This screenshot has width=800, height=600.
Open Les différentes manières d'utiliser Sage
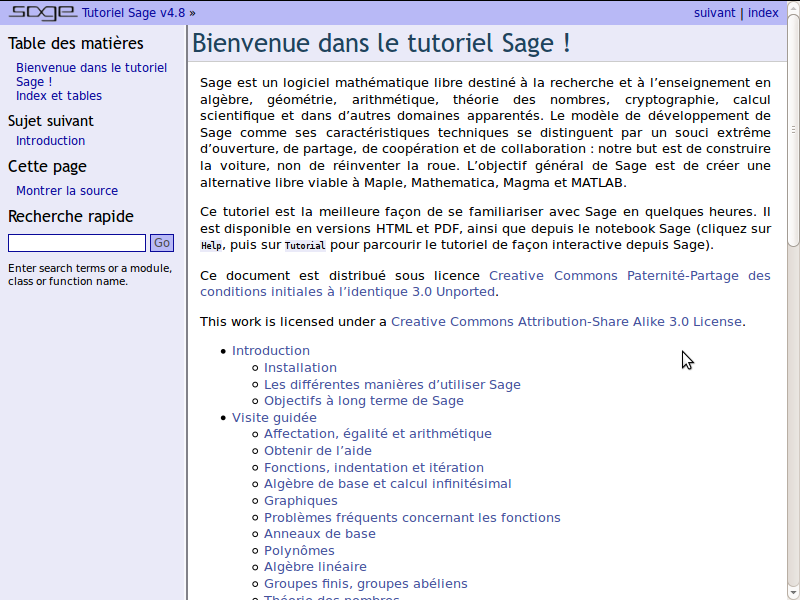tap(392, 385)
